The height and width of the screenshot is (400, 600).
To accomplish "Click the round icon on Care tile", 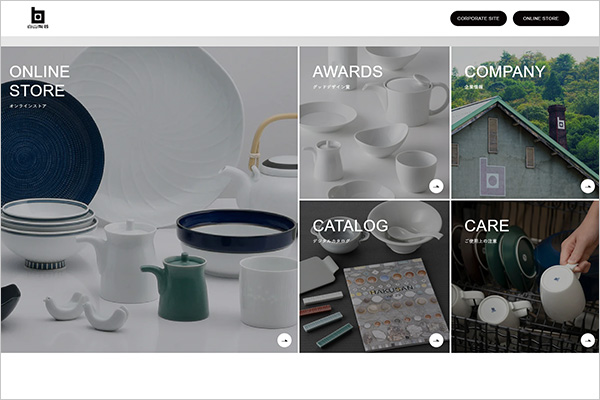I will pos(588,340).
